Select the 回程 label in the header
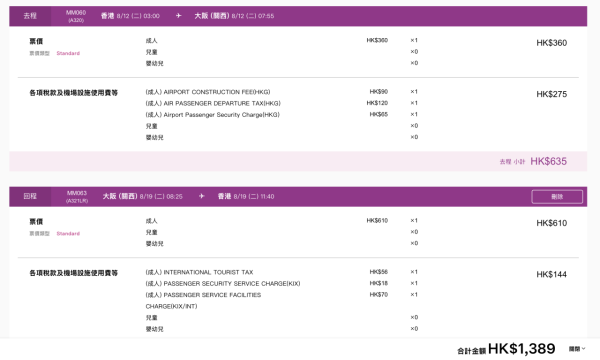This screenshot has height=360, width=600. (30, 196)
